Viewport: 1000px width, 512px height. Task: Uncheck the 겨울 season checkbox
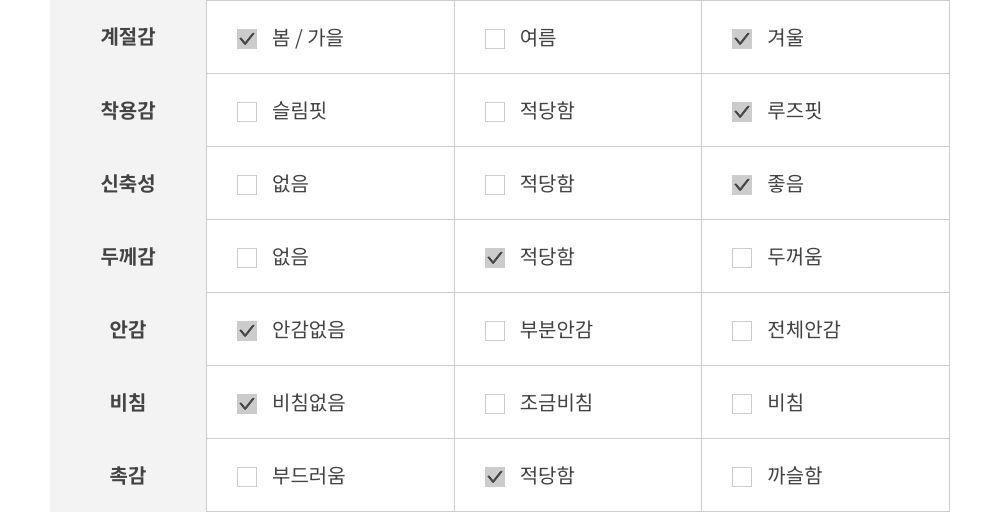pos(742,39)
